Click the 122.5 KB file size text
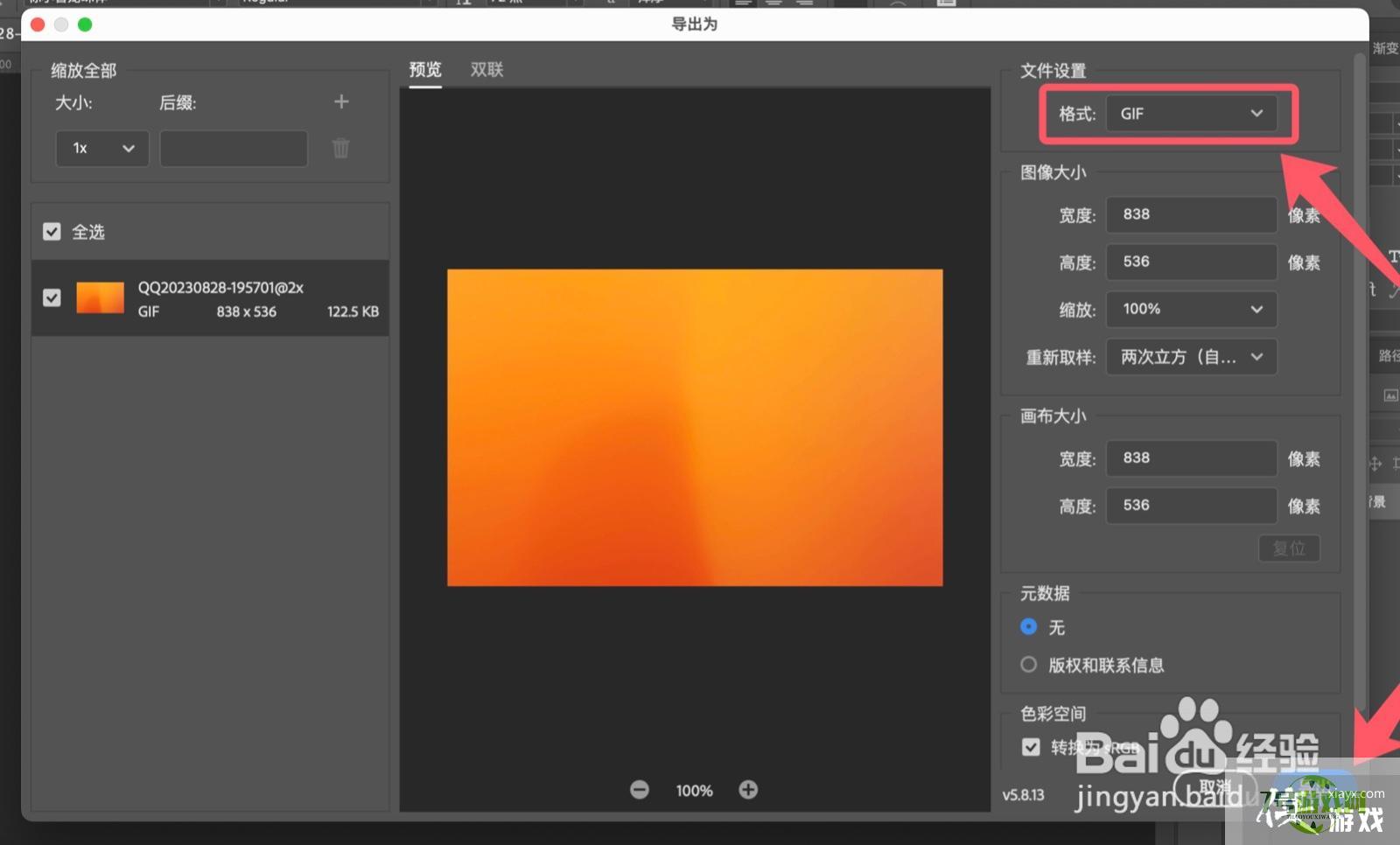 (x=353, y=311)
